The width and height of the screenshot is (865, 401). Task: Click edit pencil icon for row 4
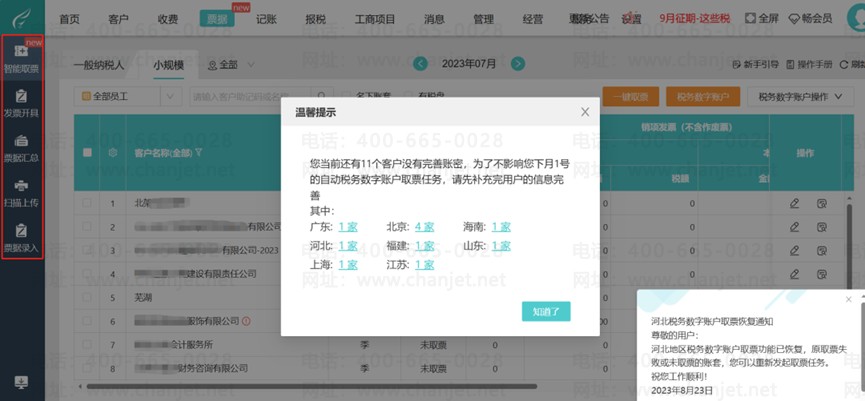(794, 274)
